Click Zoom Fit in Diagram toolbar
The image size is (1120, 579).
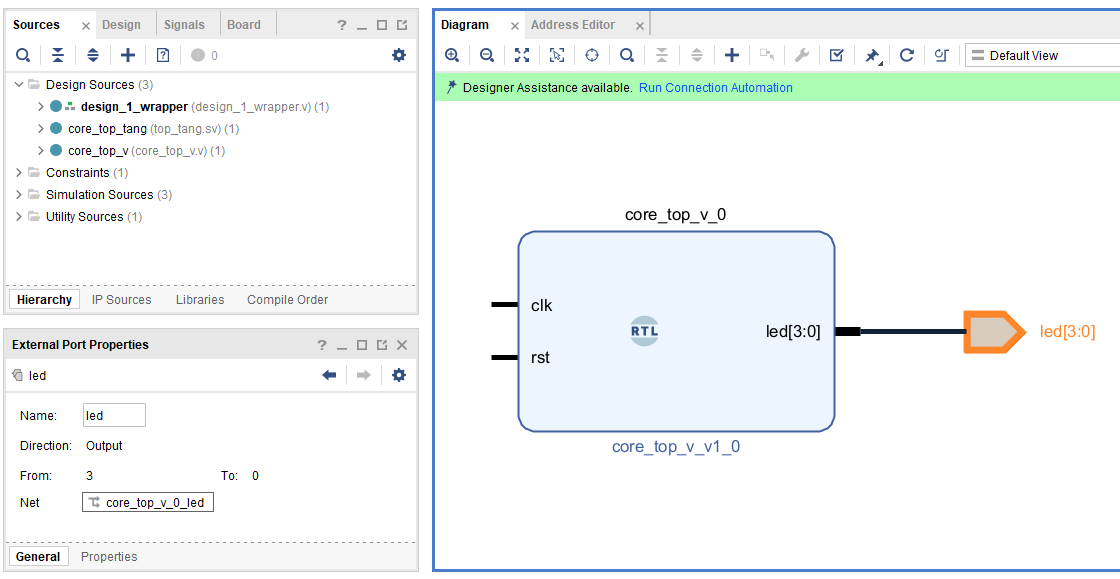522,55
